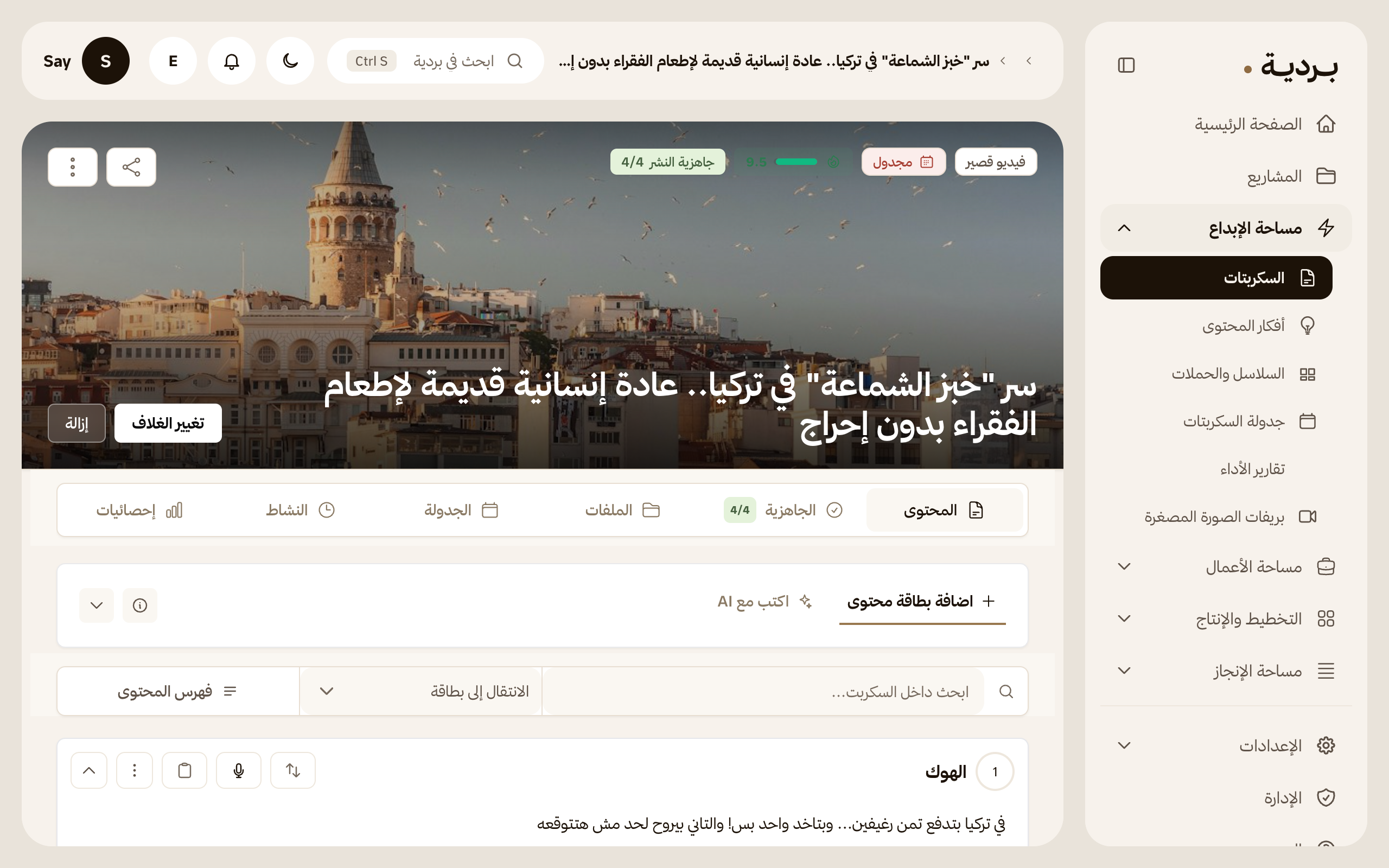Screen dimensions: 1389x868
Task: Reorder the الهوك card with arrows icon
Action: pos(293,770)
